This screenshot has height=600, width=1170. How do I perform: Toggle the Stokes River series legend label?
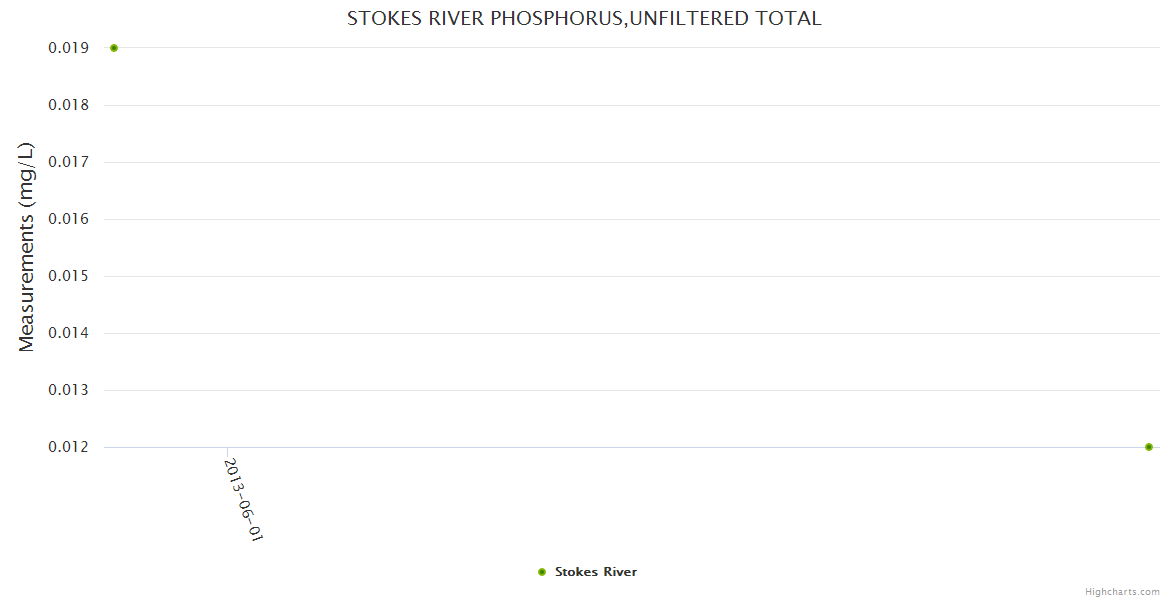click(596, 572)
